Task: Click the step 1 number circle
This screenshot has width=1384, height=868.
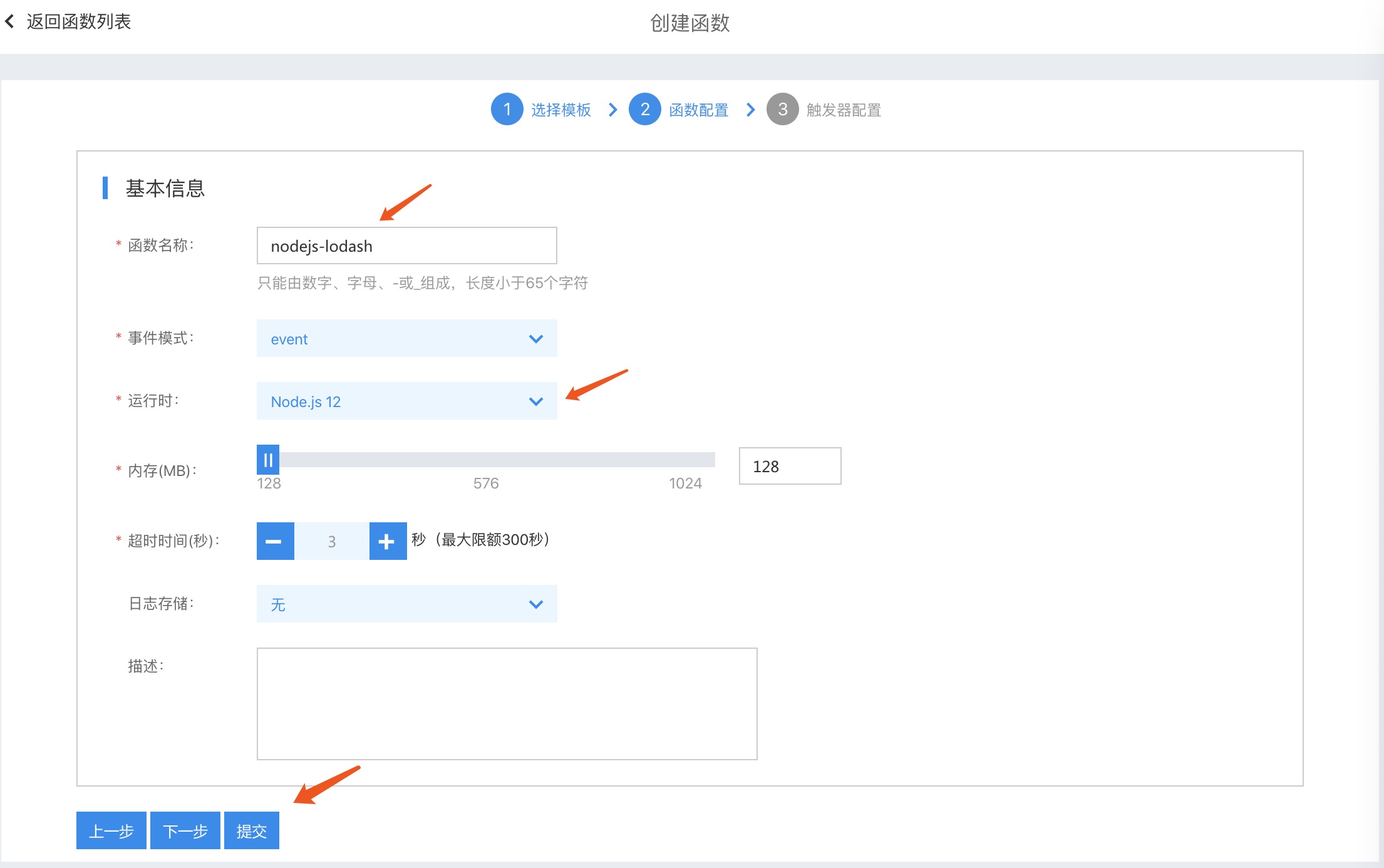Action: click(x=507, y=110)
